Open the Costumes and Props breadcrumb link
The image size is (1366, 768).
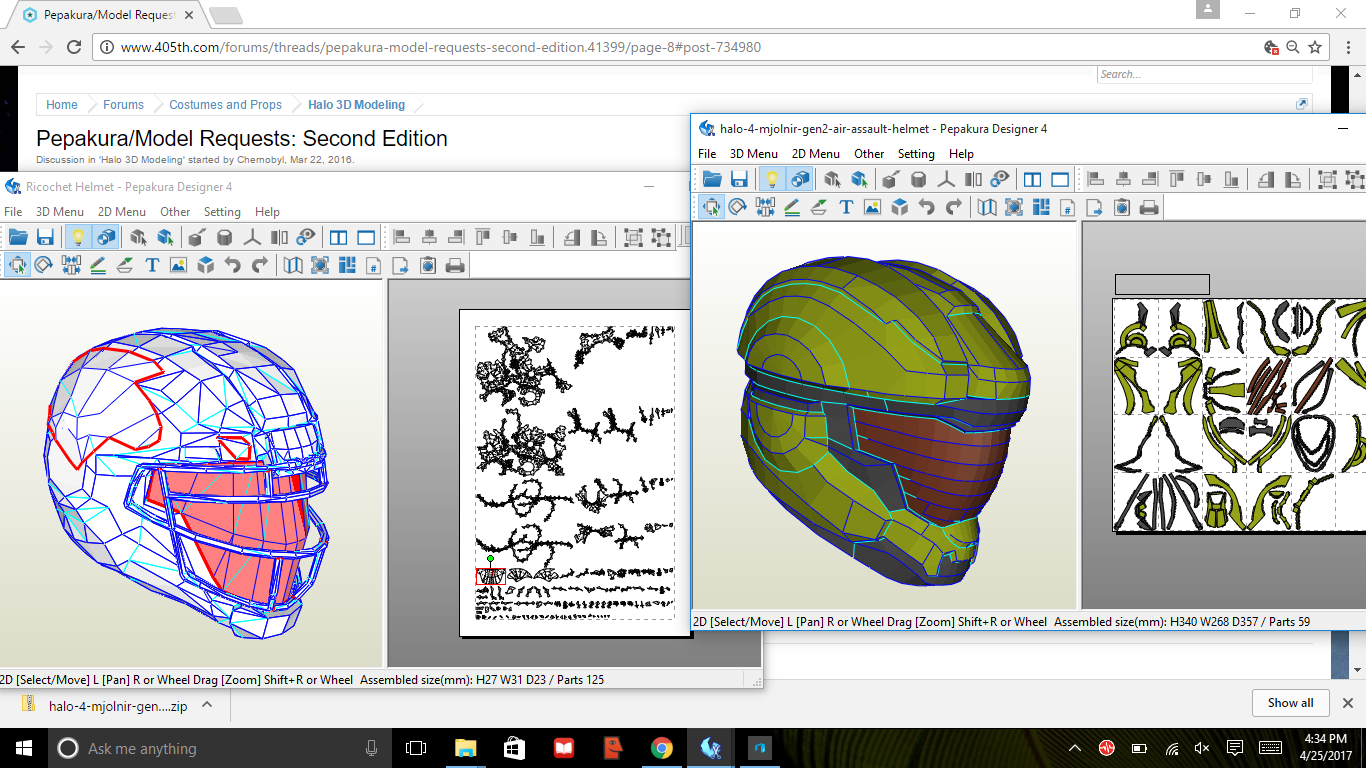225,105
